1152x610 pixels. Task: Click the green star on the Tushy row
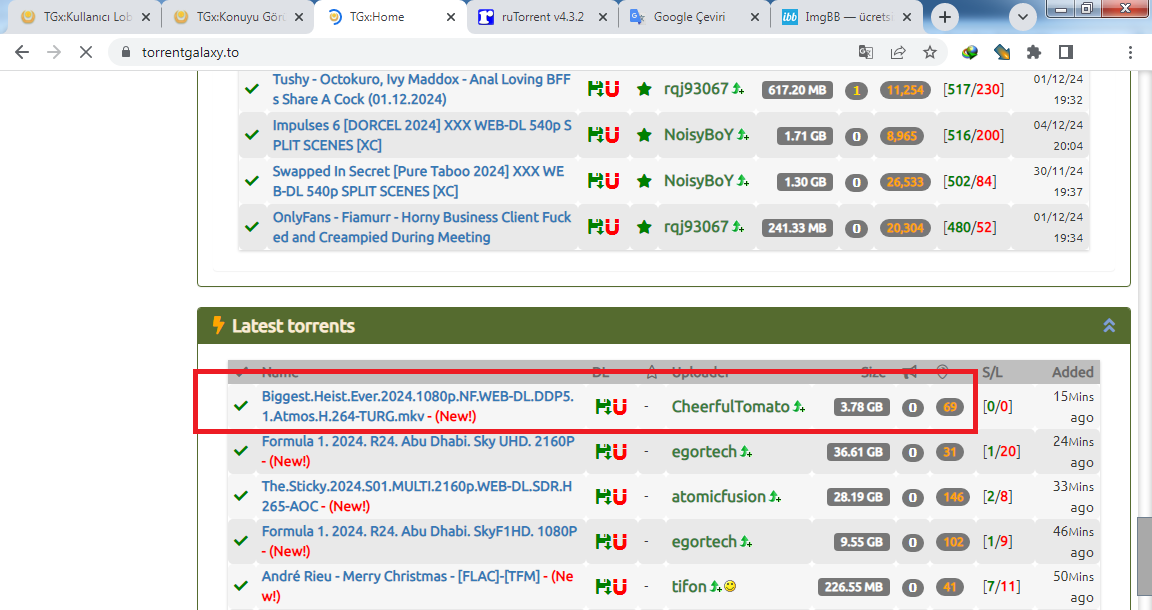pyautogui.click(x=644, y=90)
